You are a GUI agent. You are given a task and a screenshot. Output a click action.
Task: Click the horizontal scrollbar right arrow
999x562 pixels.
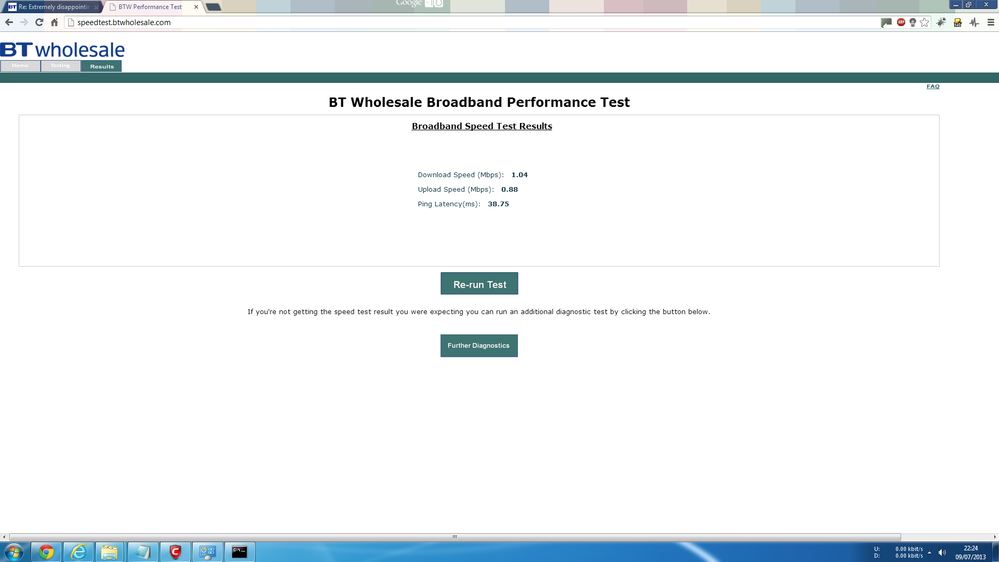point(995,537)
